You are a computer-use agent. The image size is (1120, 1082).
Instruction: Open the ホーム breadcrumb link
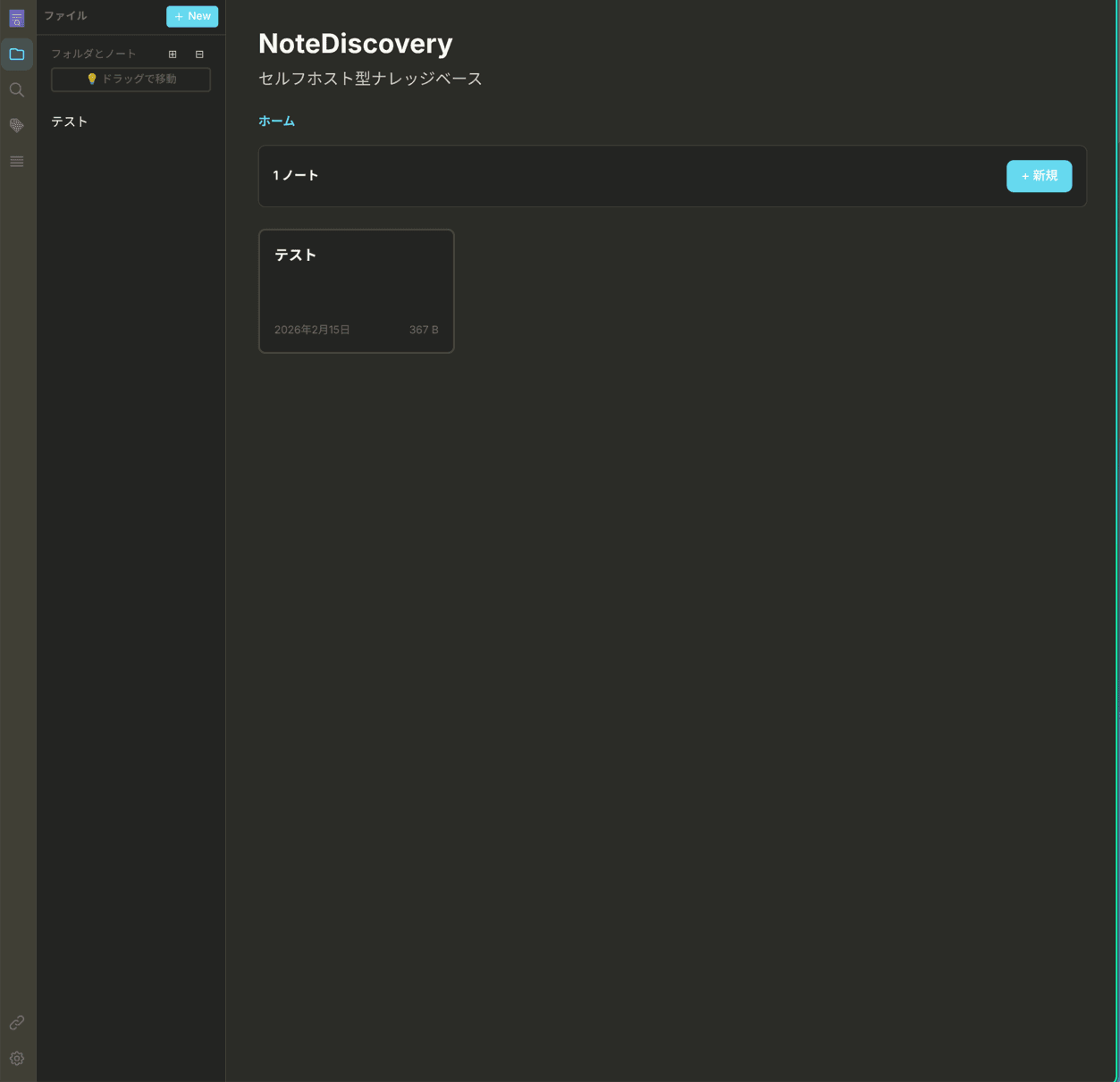coord(276,121)
